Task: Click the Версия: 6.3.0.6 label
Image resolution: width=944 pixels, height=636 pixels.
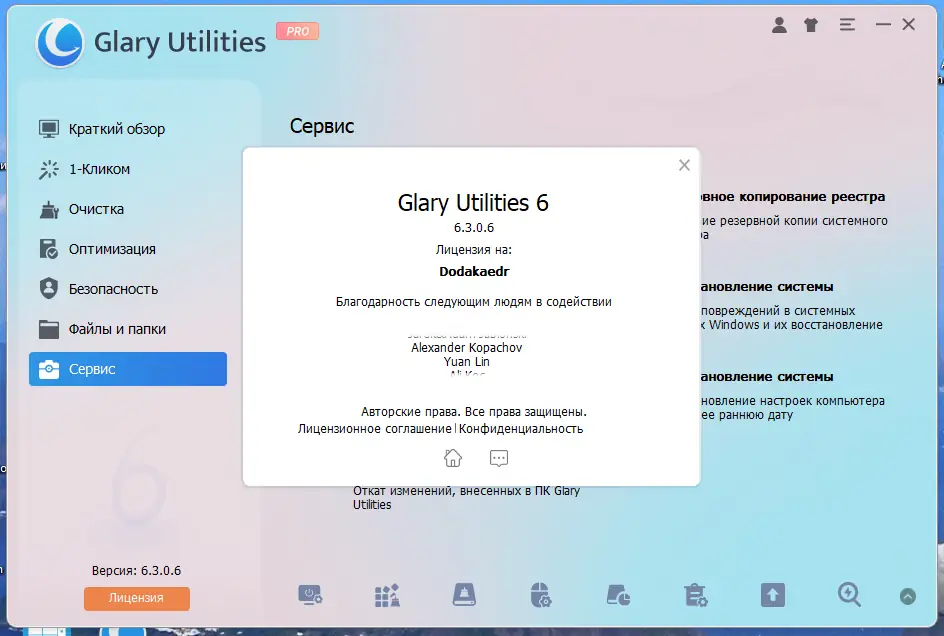Action: (136, 571)
